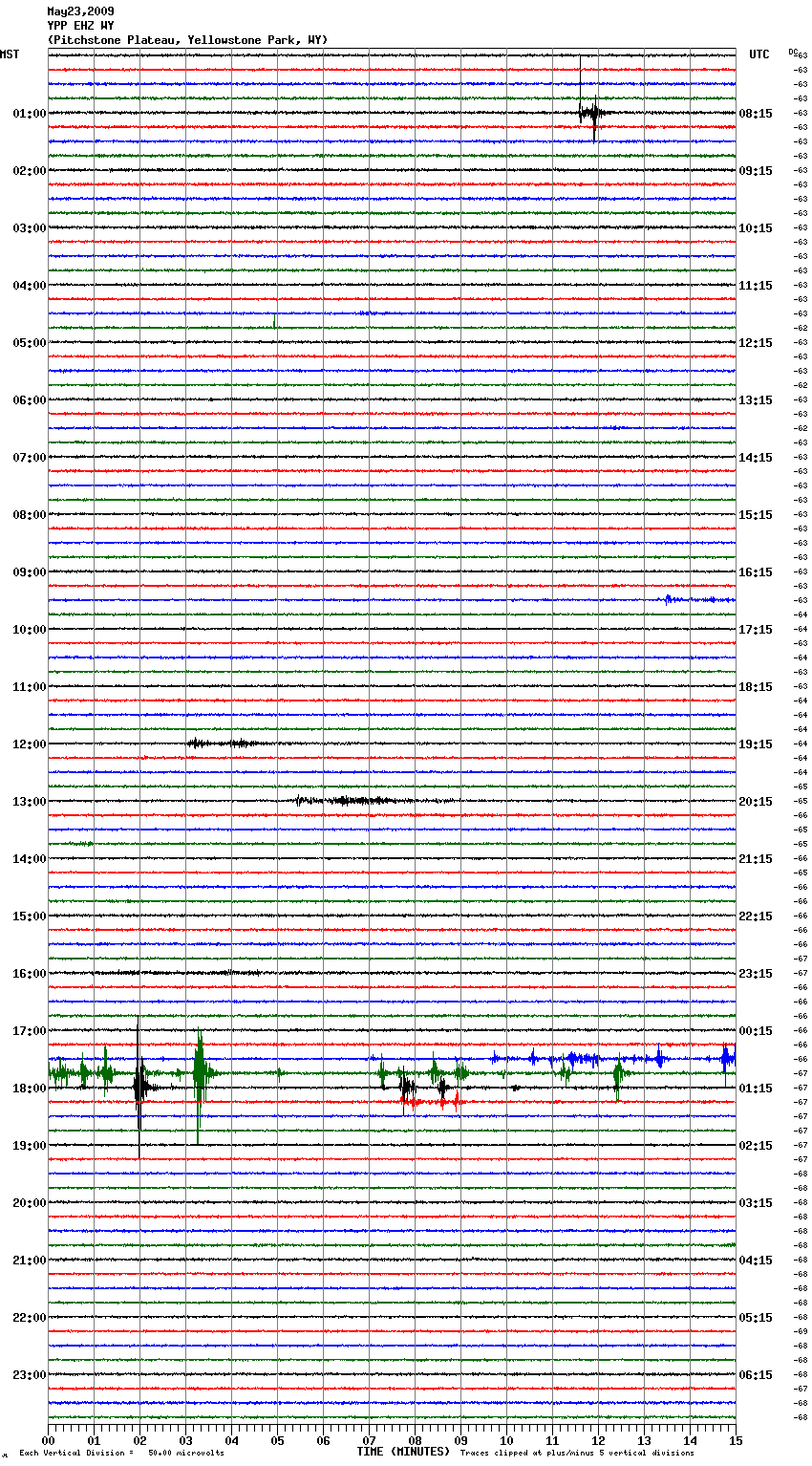Screen dimensions: 812x1466
Task: Click the 14:15 UTC time label
Action: tap(756, 458)
